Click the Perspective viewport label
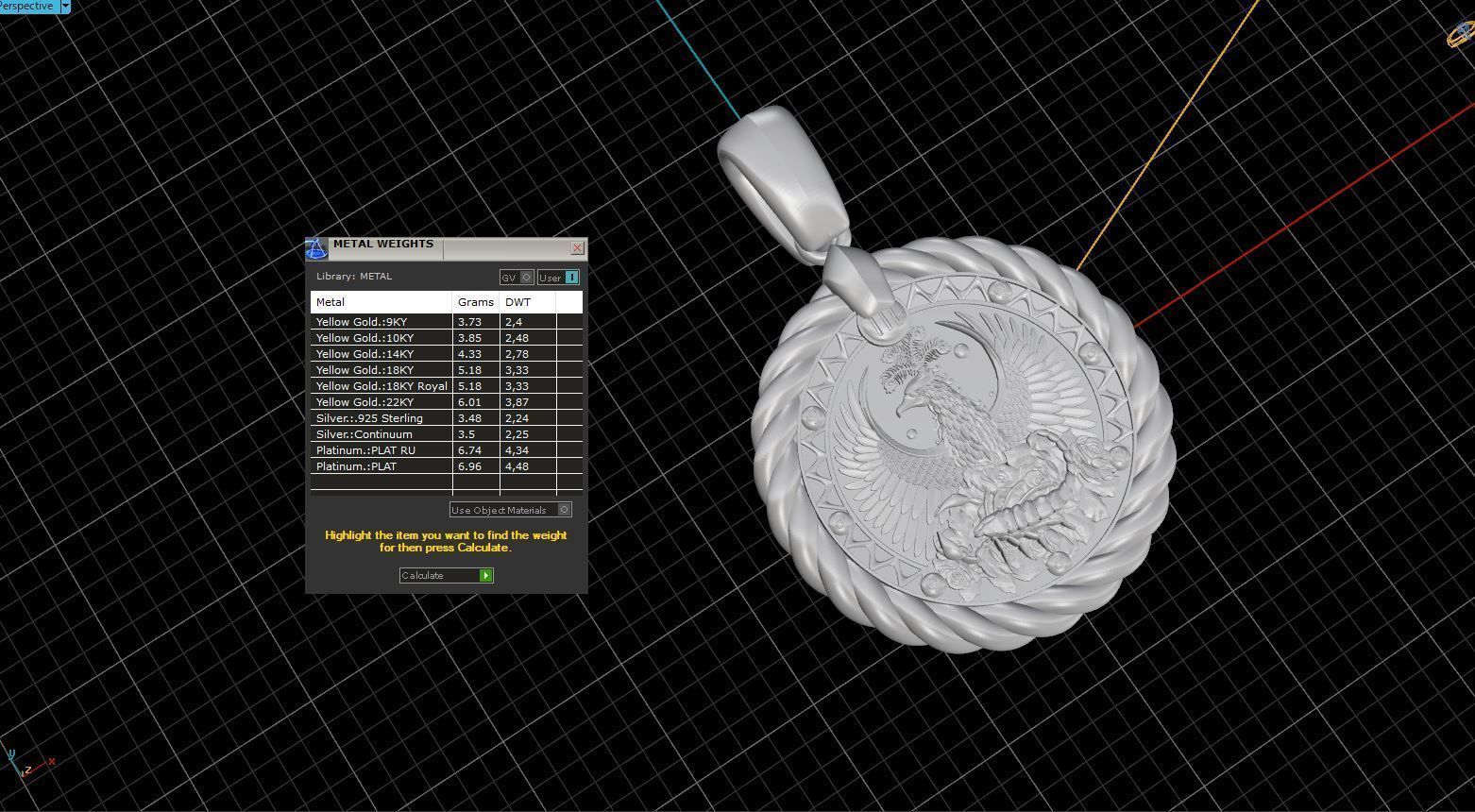 (x=28, y=6)
